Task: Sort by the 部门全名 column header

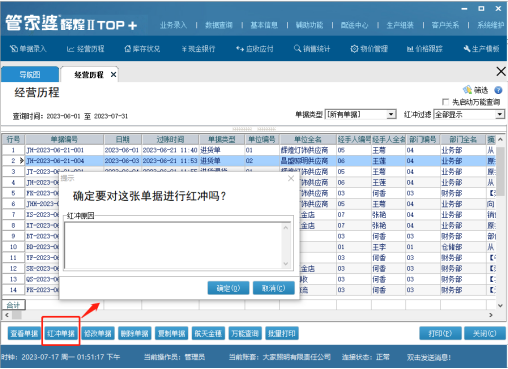Action: click(x=463, y=139)
